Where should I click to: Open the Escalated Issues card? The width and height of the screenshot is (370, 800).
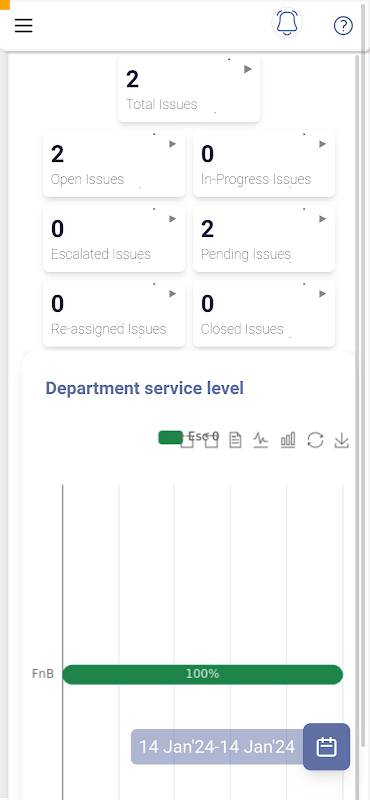click(x=114, y=238)
